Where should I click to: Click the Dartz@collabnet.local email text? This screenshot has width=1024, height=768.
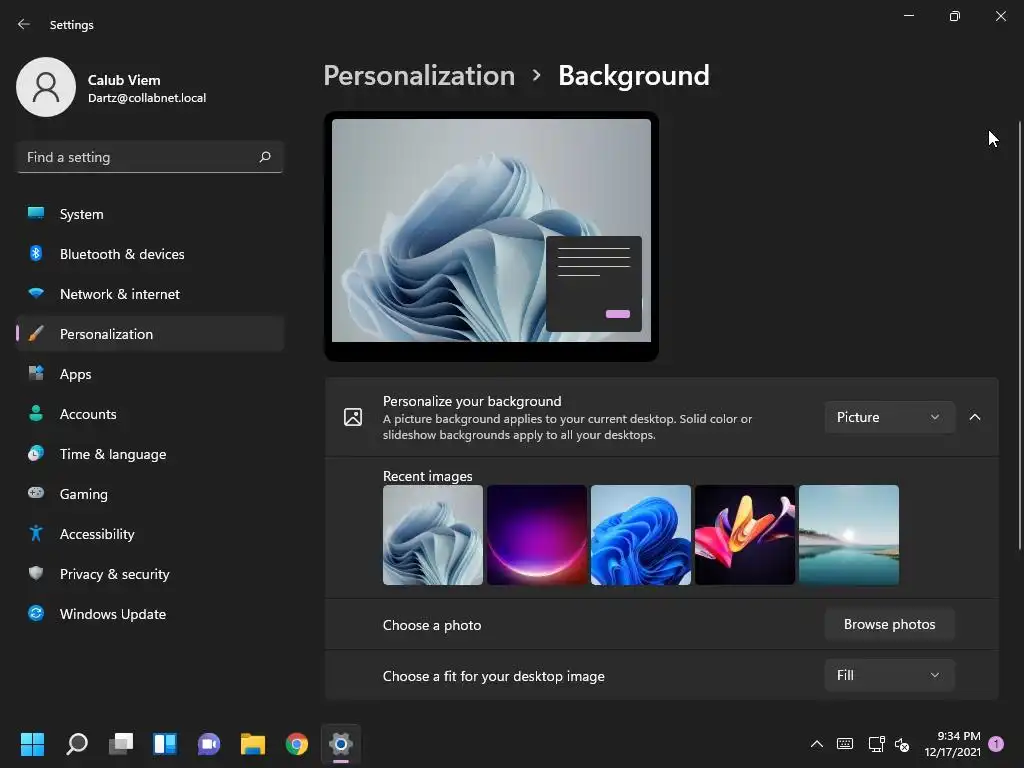(147, 98)
